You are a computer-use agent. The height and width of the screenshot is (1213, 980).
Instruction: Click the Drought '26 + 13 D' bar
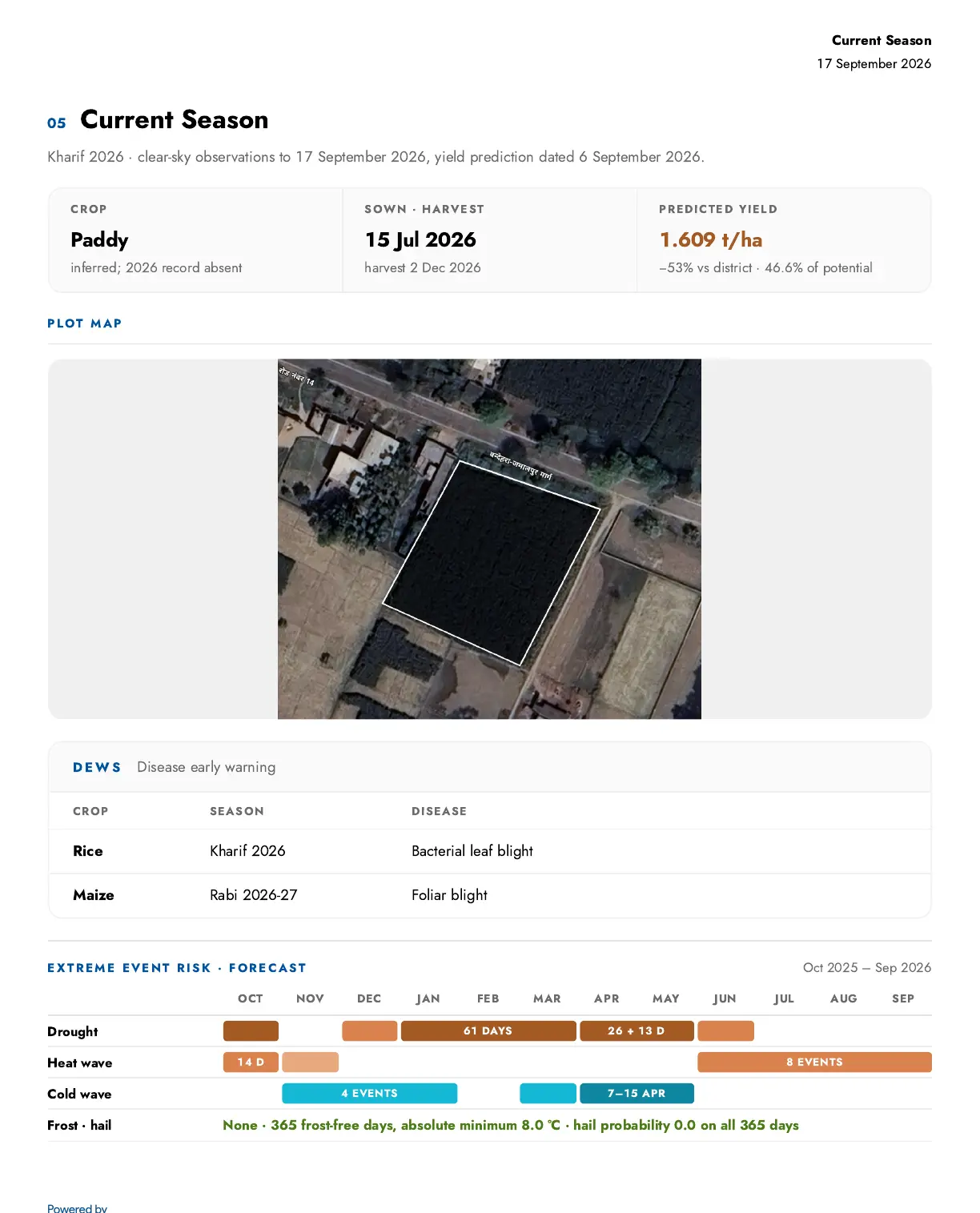click(x=637, y=1030)
